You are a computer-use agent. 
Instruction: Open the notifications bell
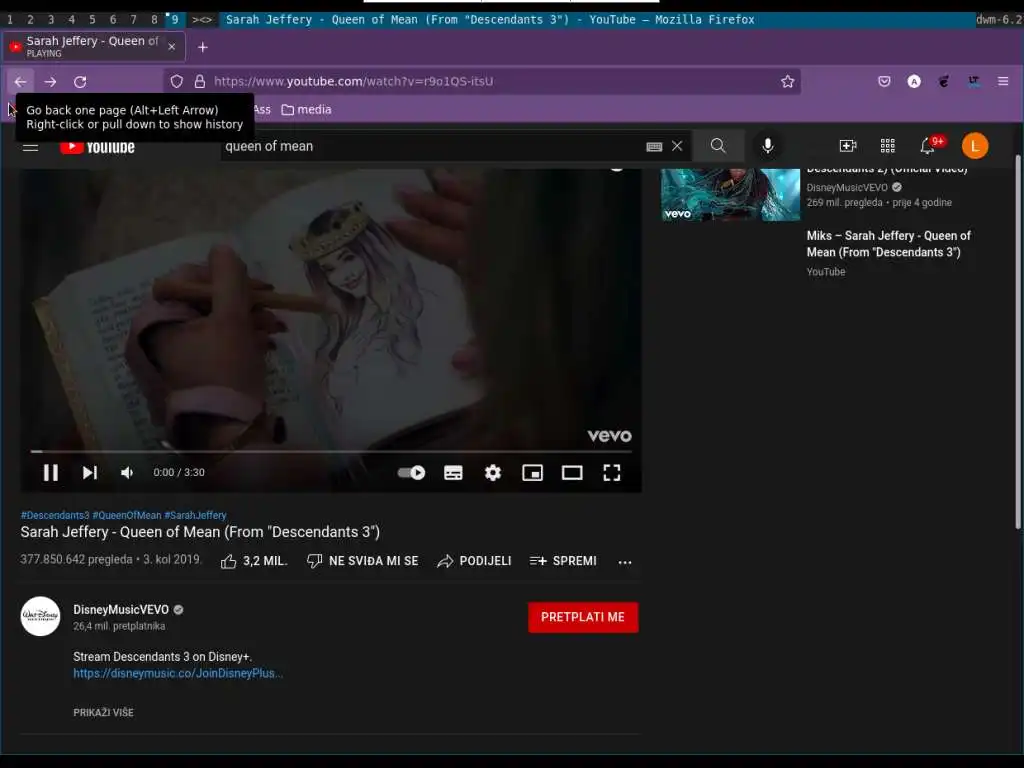pyautogui.click(x=927, y=146)
